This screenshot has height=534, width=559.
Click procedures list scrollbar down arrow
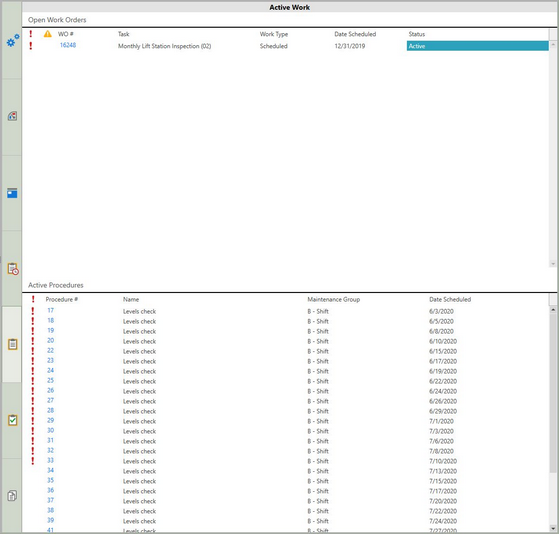click(x=553, y=528)
